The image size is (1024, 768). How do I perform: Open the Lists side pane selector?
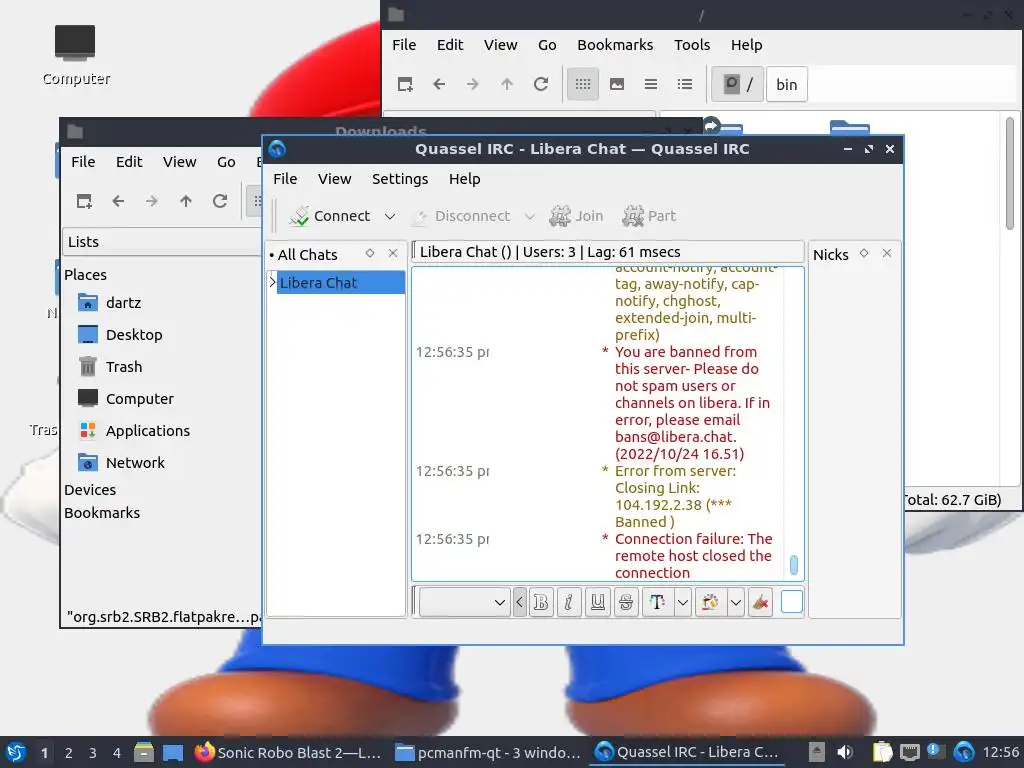click(162, 242)
